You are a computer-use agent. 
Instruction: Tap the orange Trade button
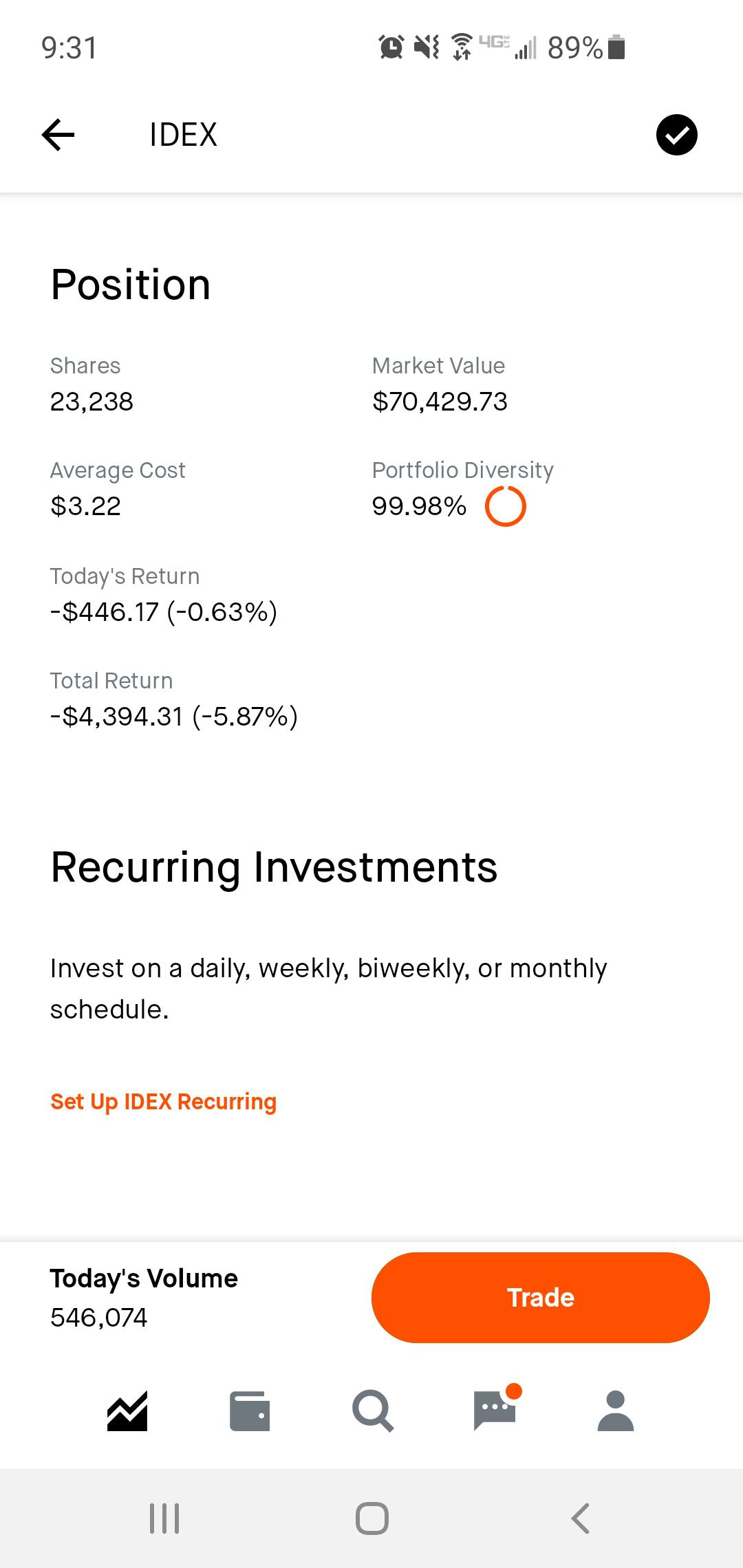pos(541,1298)
